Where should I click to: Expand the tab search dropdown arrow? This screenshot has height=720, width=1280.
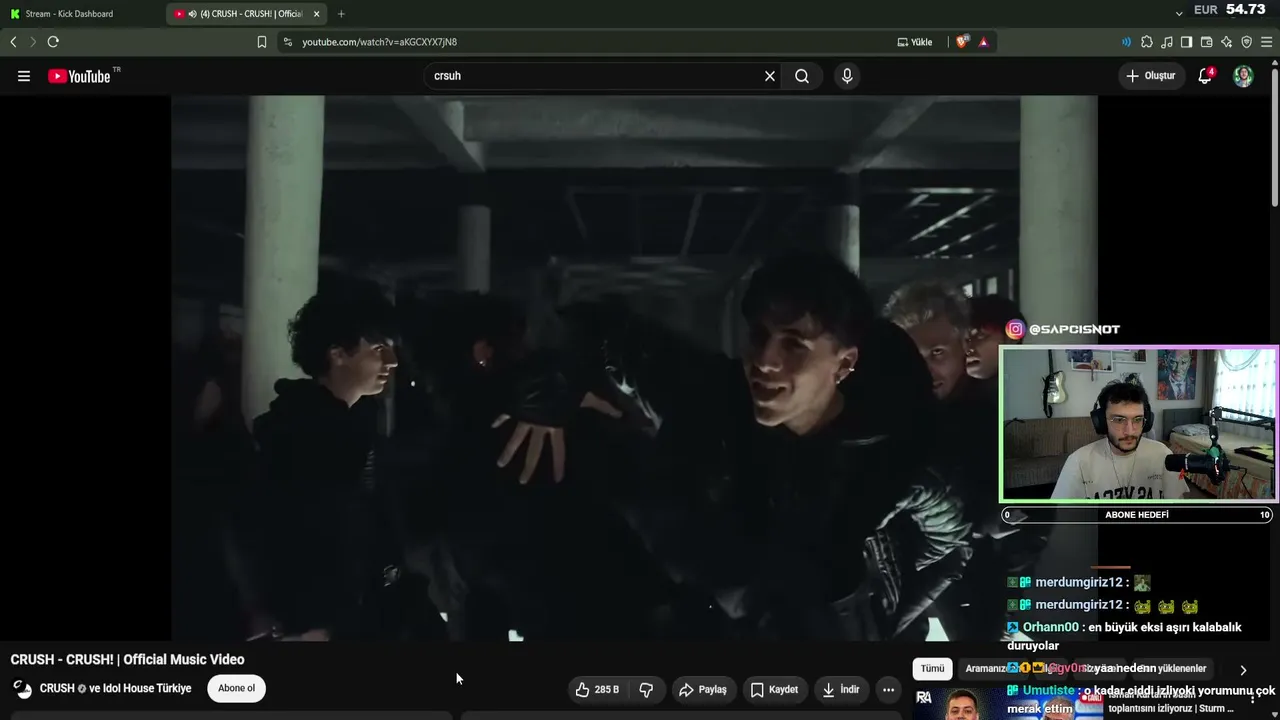(1179, 13)
